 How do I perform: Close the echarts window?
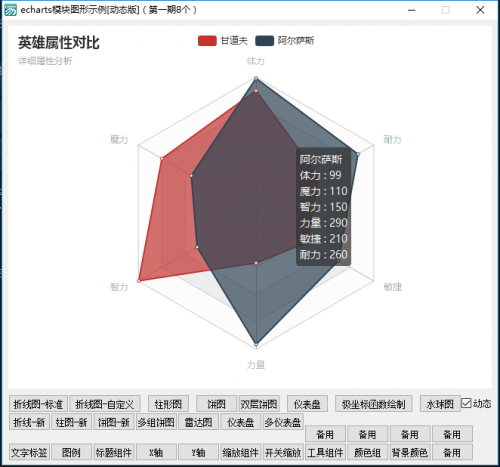(x=480, y=10)
